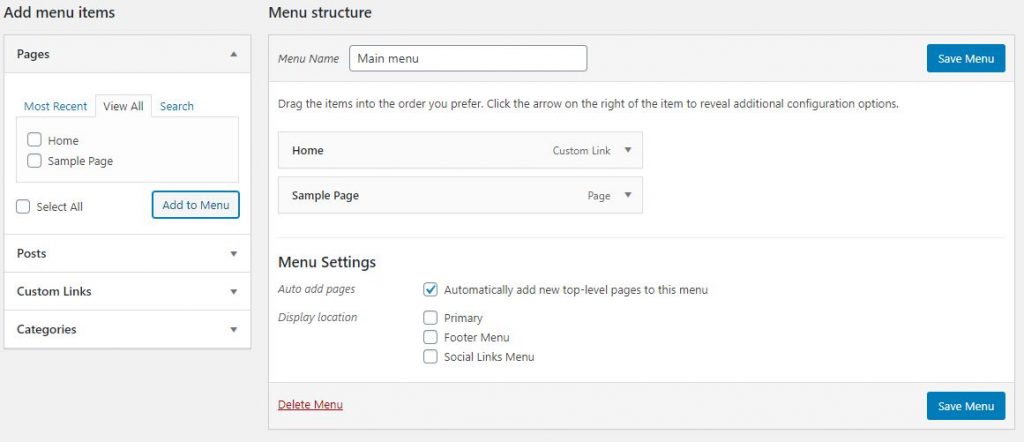Switch to Most Recent tab
This screenshot has height=442, width=1024.
[56, 106]
